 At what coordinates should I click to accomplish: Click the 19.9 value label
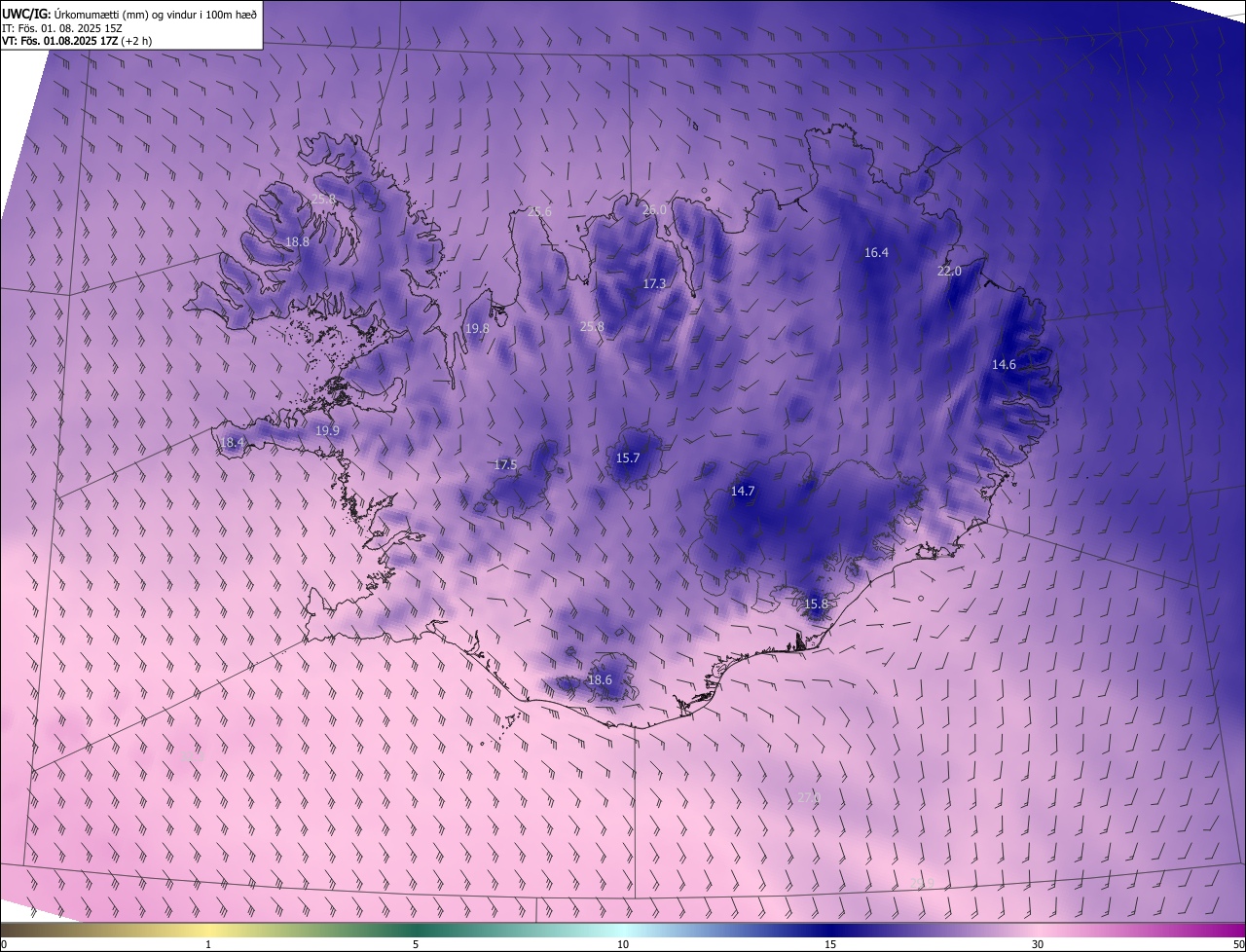pyautogui.click(x=327, y=430)
